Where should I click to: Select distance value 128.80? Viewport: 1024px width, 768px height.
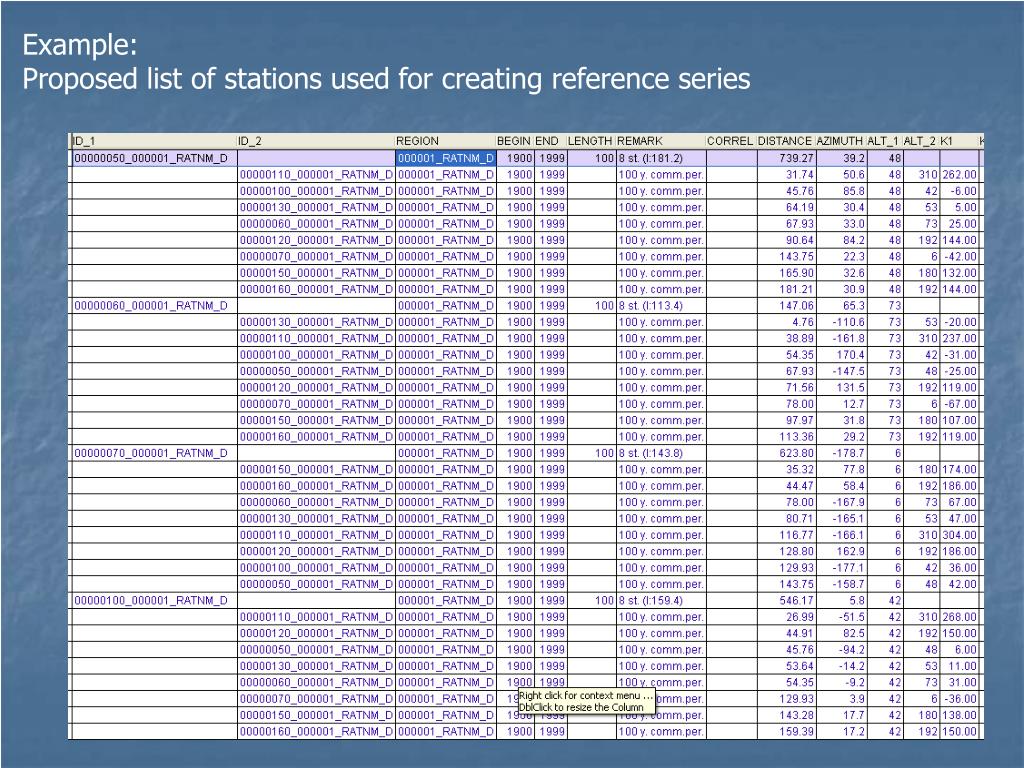(x=786, y=552)
